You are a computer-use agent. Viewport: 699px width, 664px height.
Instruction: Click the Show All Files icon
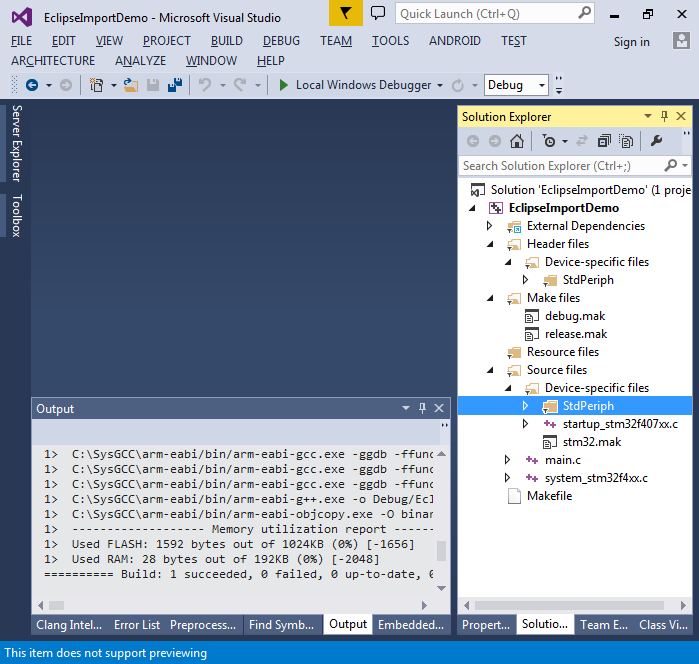point(626,141)
